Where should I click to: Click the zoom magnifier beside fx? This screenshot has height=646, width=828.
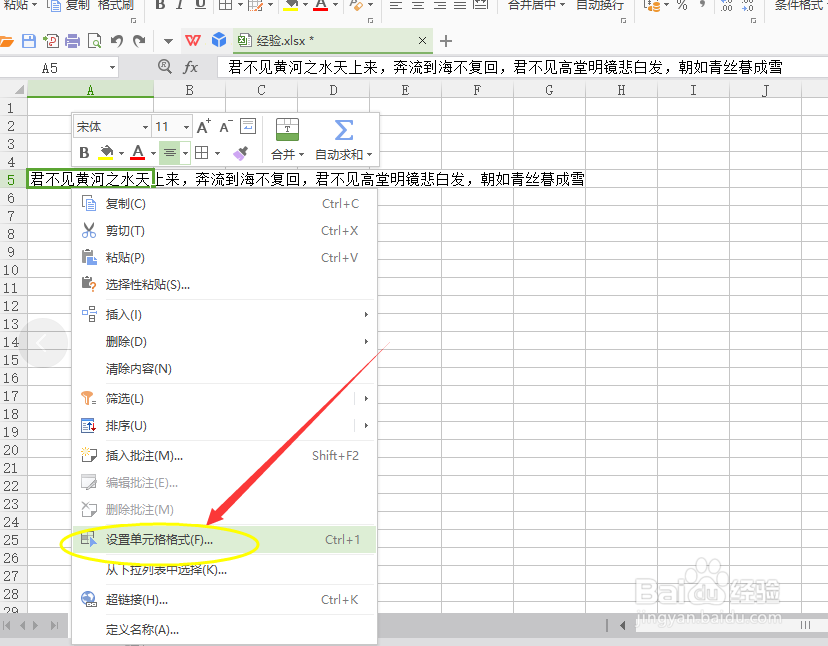point(165,67)
